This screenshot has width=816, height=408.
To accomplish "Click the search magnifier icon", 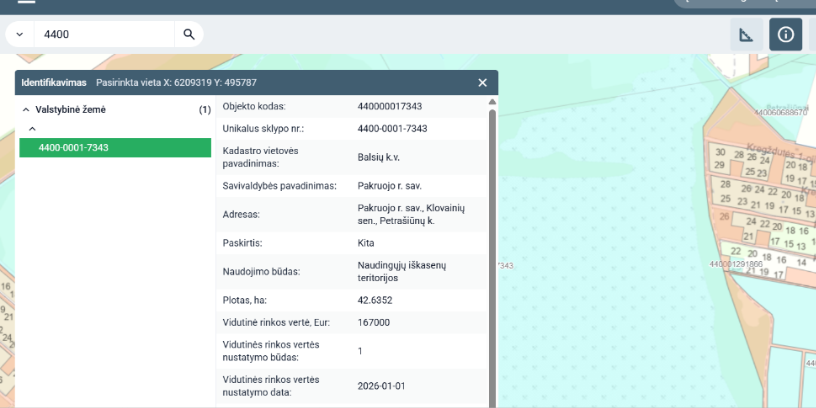I will [189, 34].
